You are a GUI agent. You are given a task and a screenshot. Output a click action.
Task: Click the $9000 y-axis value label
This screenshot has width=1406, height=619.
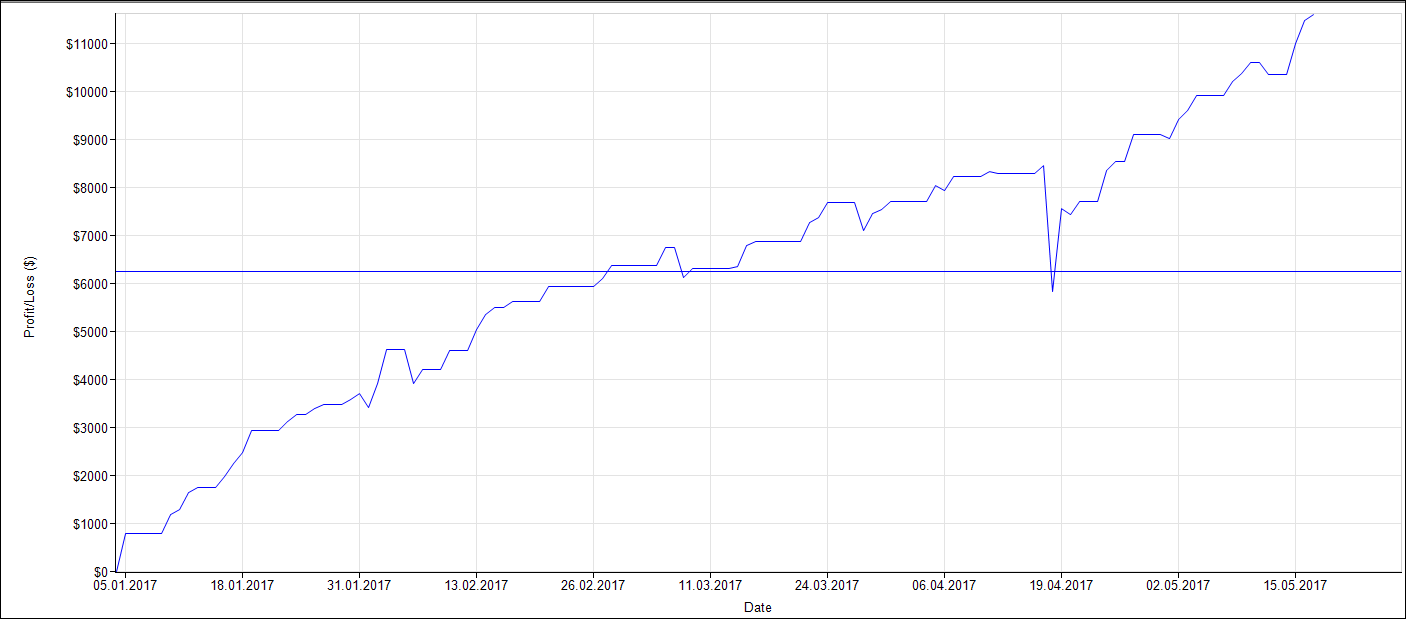(x=90, y=140)
